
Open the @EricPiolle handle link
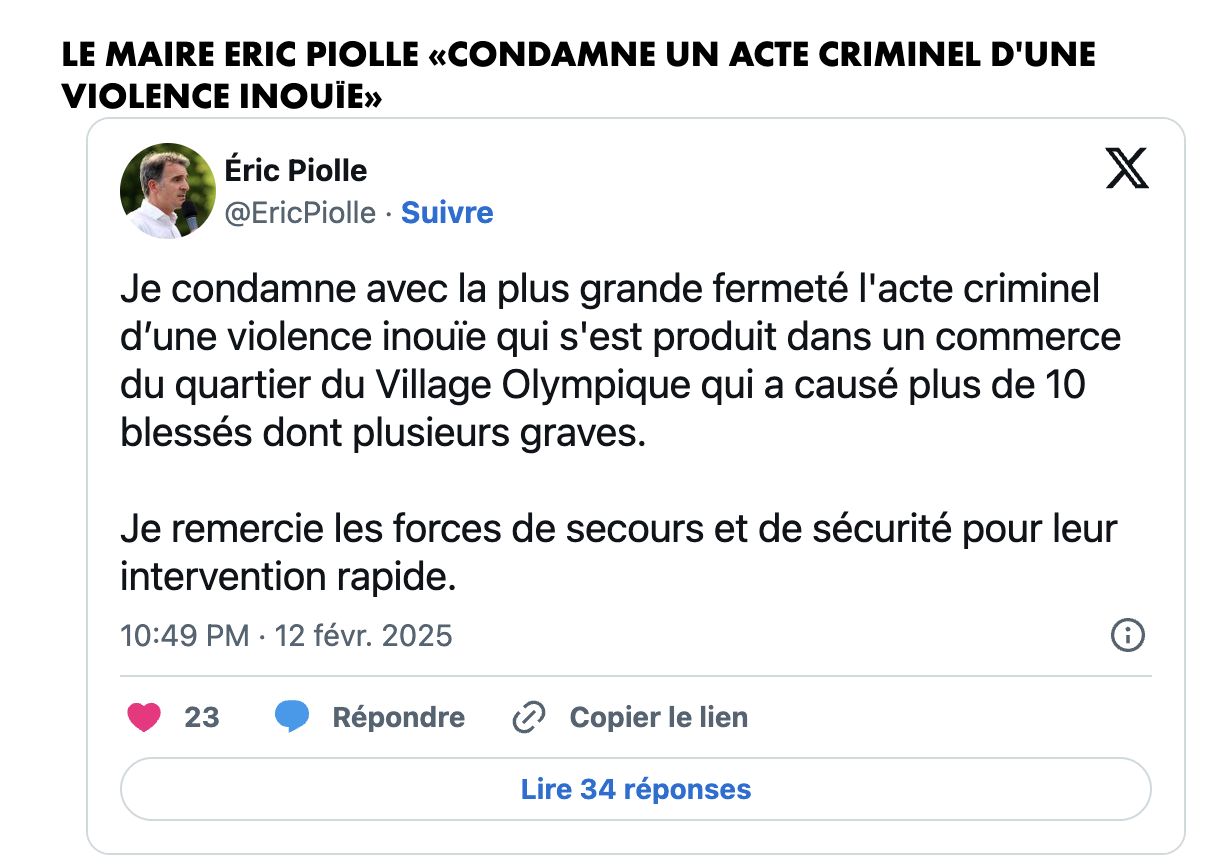point(301,213)
